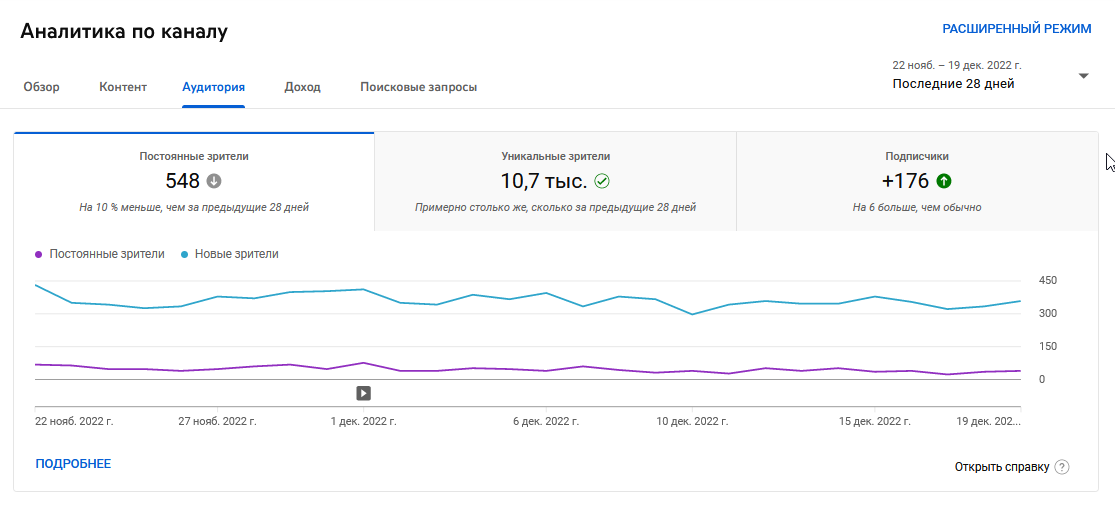Click the 1 дек. 2022 г. axis label

363,421
